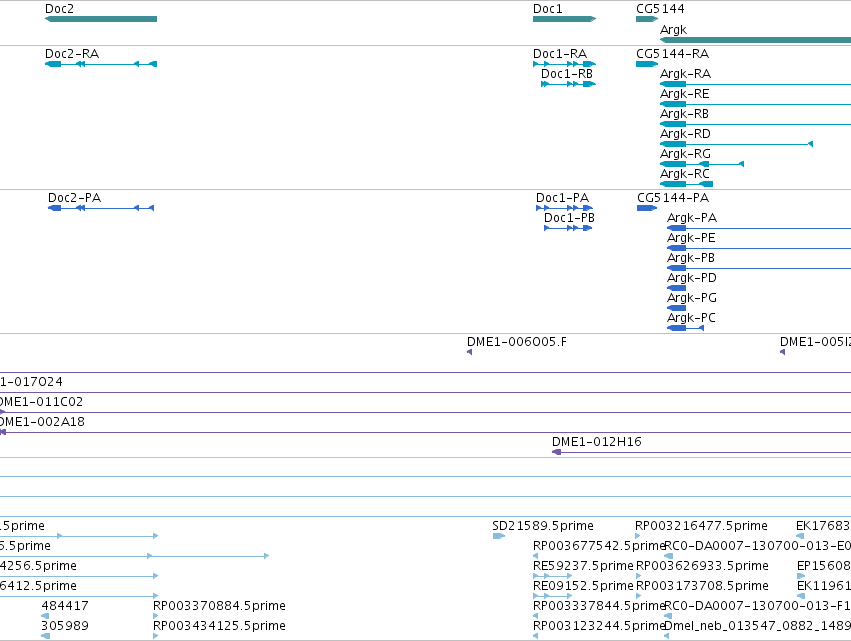Click the RP003216477.5prime EST label
The image size is (851, 641).
click(701, 526)
